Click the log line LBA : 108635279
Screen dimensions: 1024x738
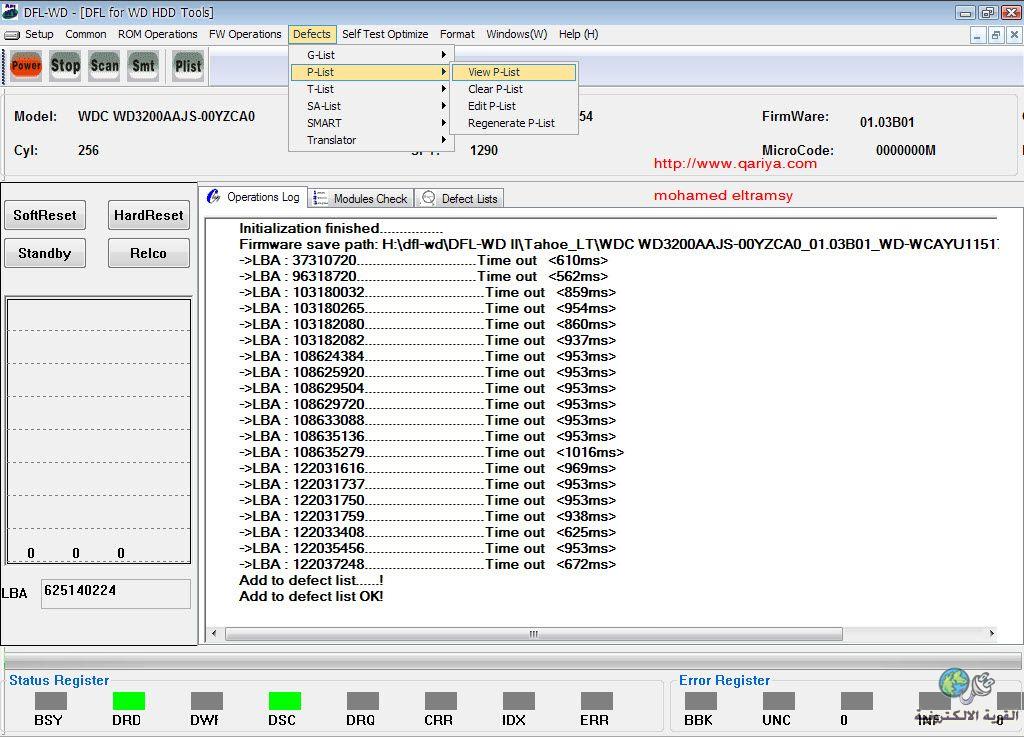431,453
